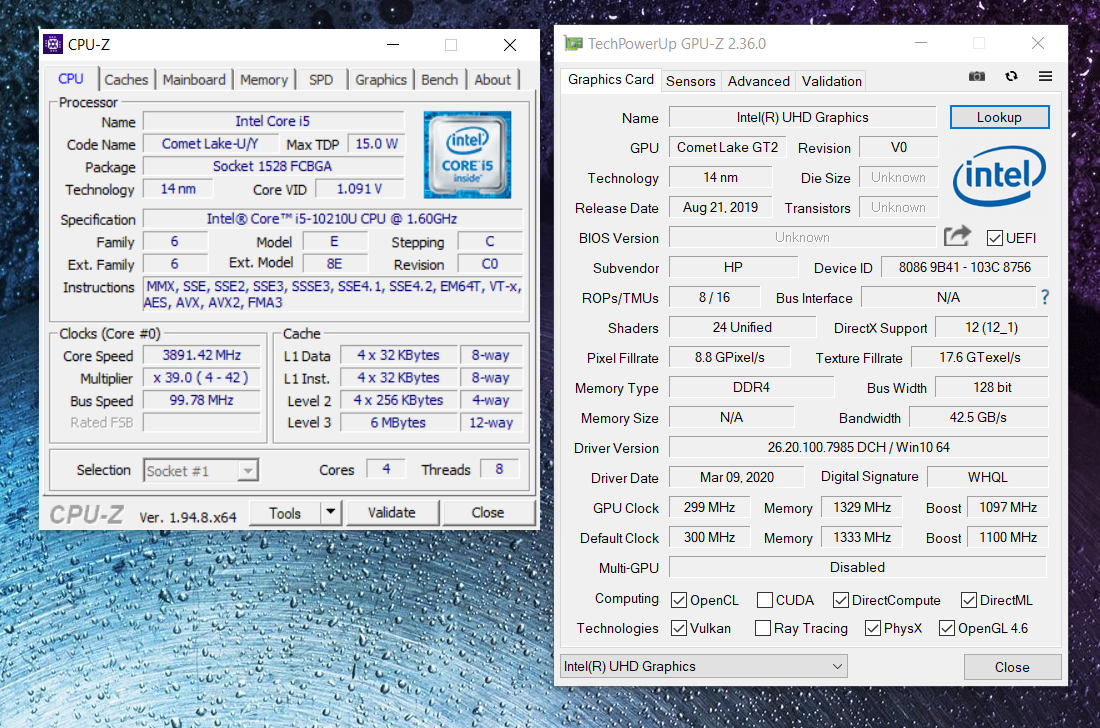Click the CPU-Z title bar app icon
1100x728 pixels.
coord(53,44)
